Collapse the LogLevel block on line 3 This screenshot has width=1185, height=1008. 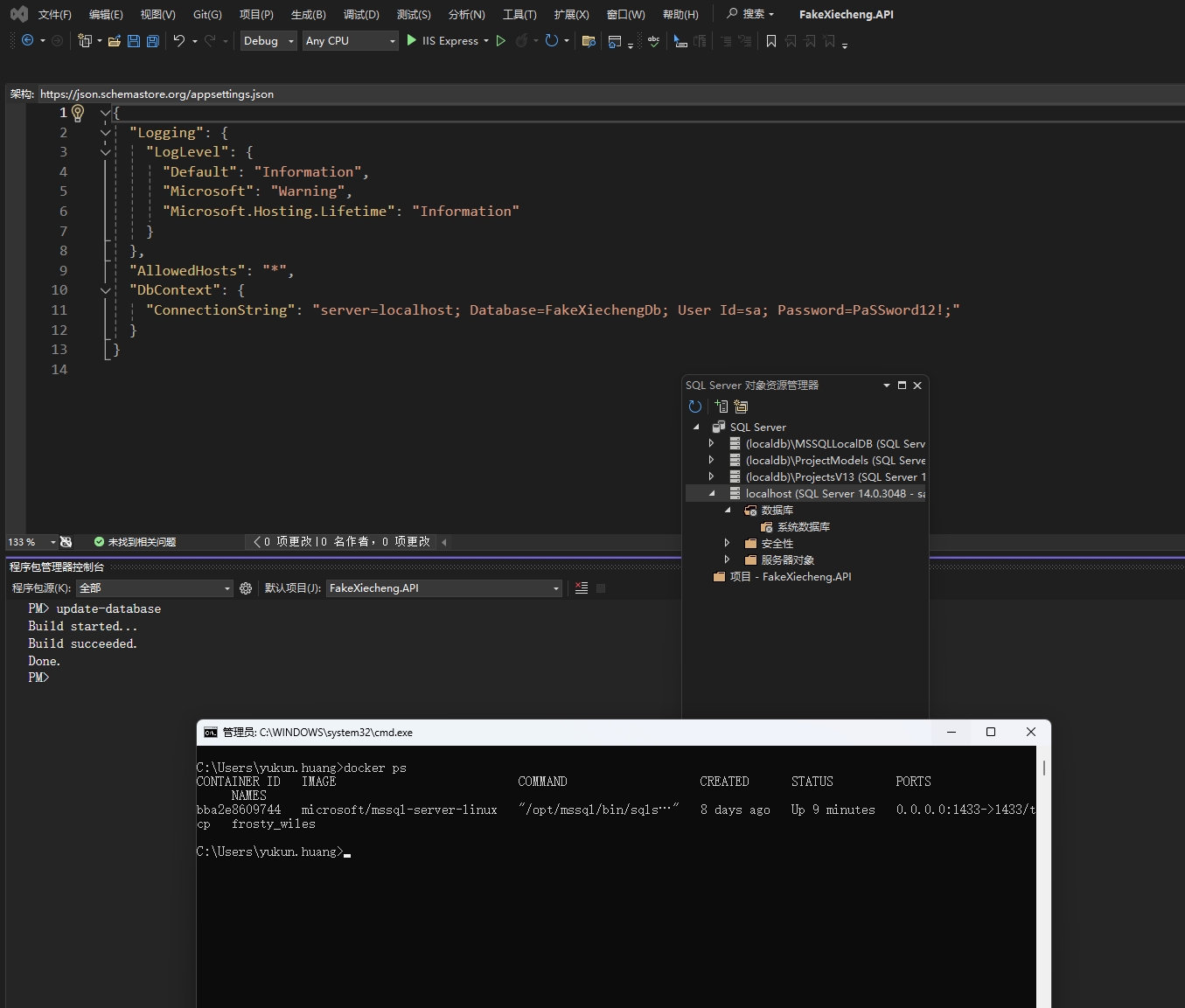[105, 152]
